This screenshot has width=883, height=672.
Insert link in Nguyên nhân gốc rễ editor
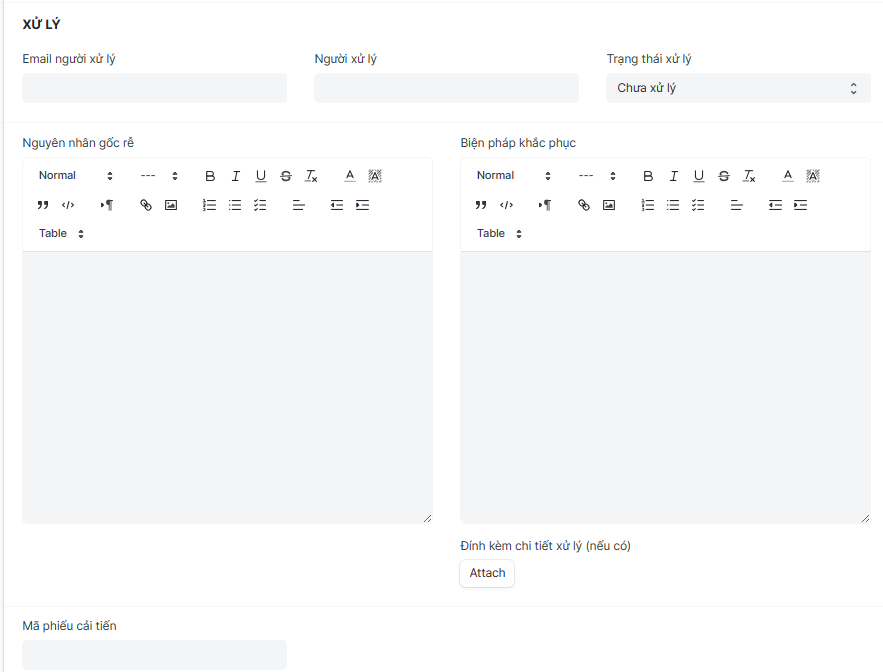point(146,205)
